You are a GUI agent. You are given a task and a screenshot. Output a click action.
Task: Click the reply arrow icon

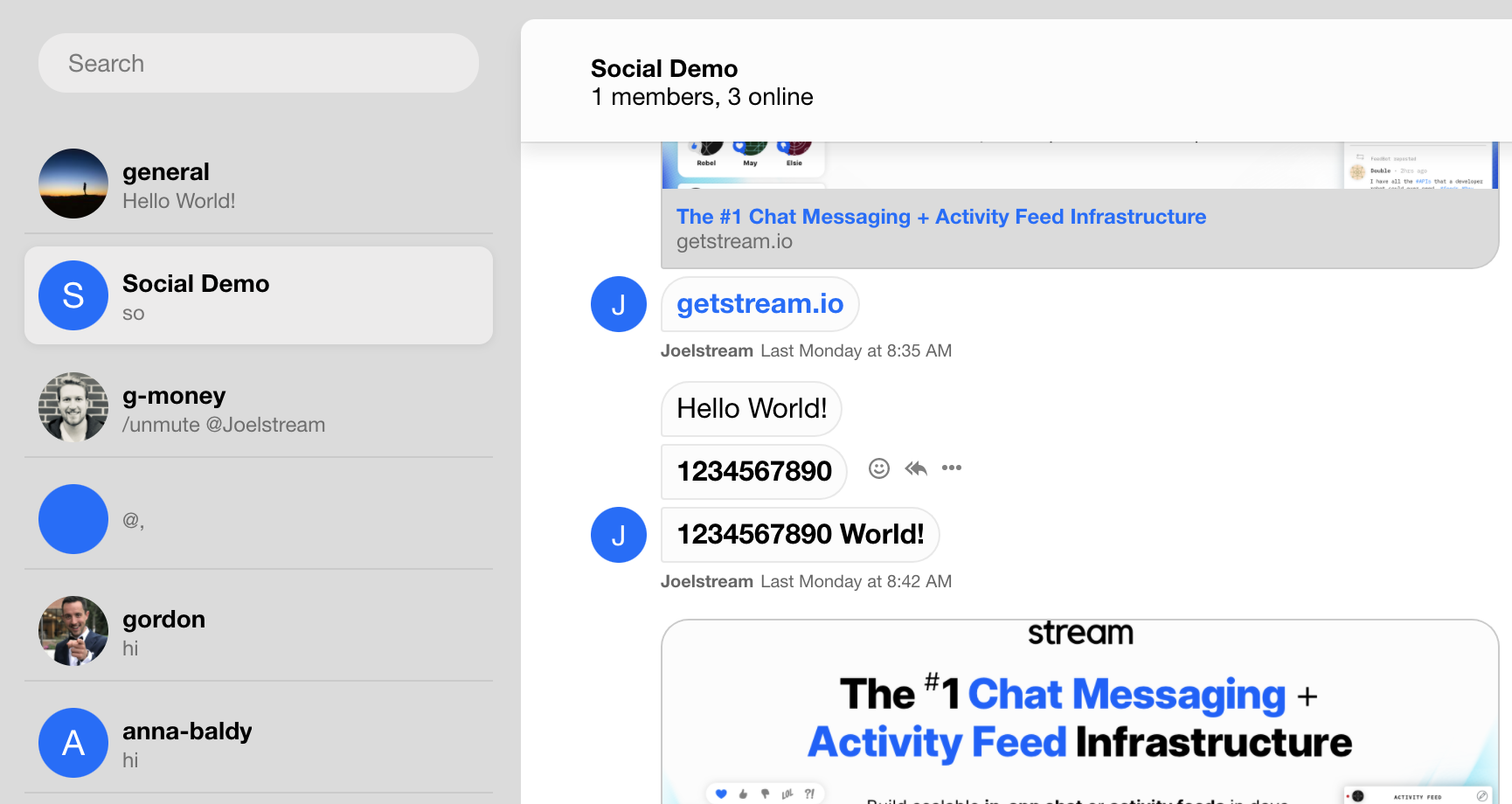point(916,468)
